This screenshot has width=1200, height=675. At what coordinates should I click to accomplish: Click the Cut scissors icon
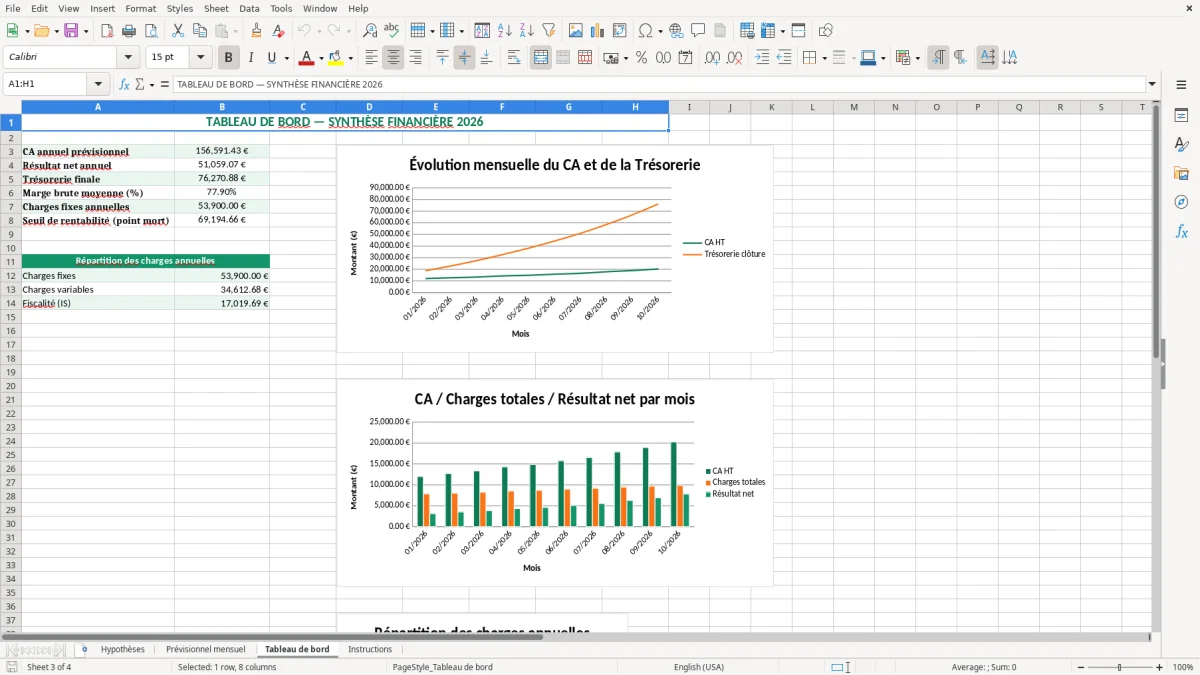point(178,31)
